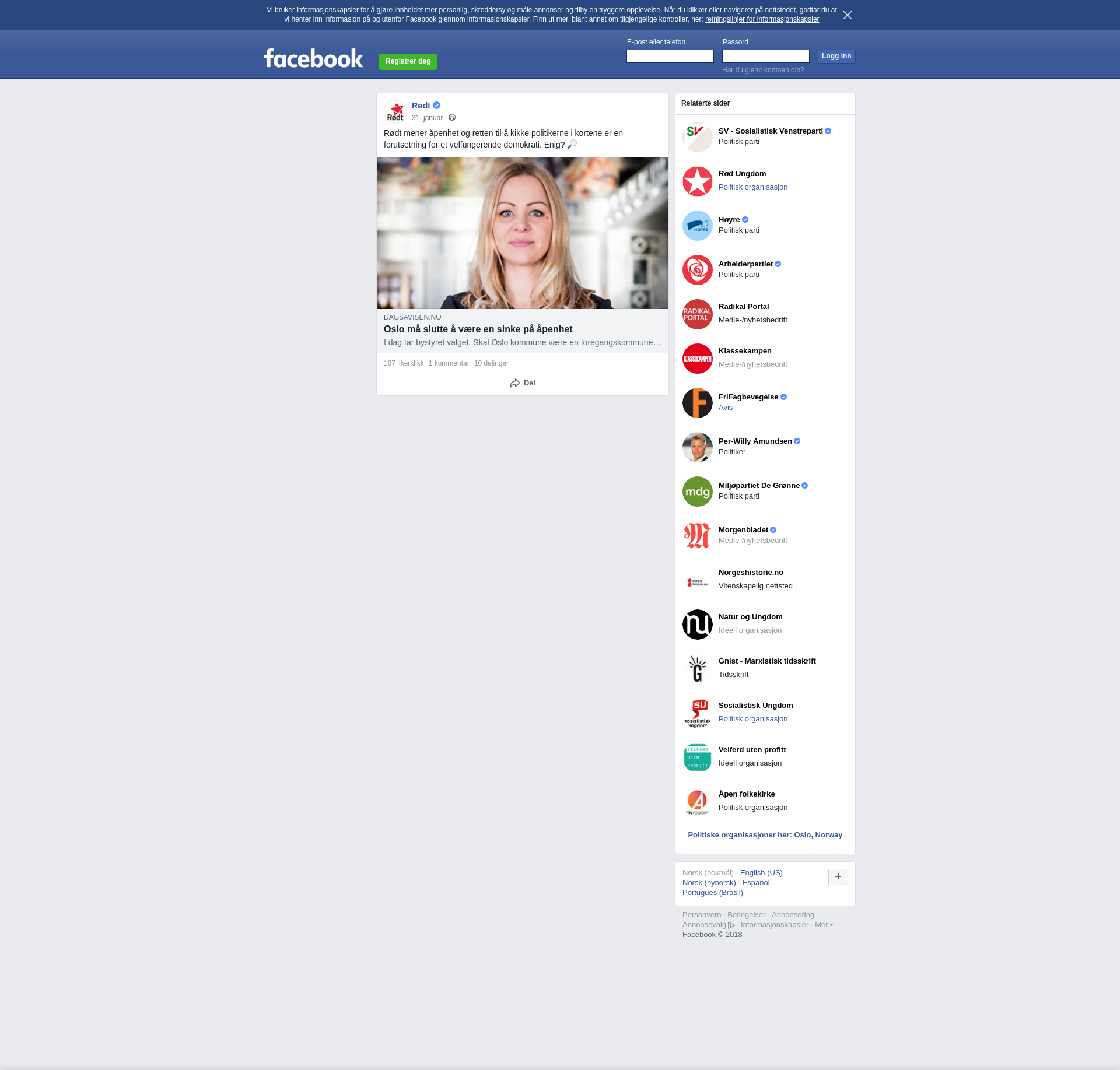This screenshot has height=1070, width=1120.
Task: Switch language to English (US)
Action: pos(761,873)
